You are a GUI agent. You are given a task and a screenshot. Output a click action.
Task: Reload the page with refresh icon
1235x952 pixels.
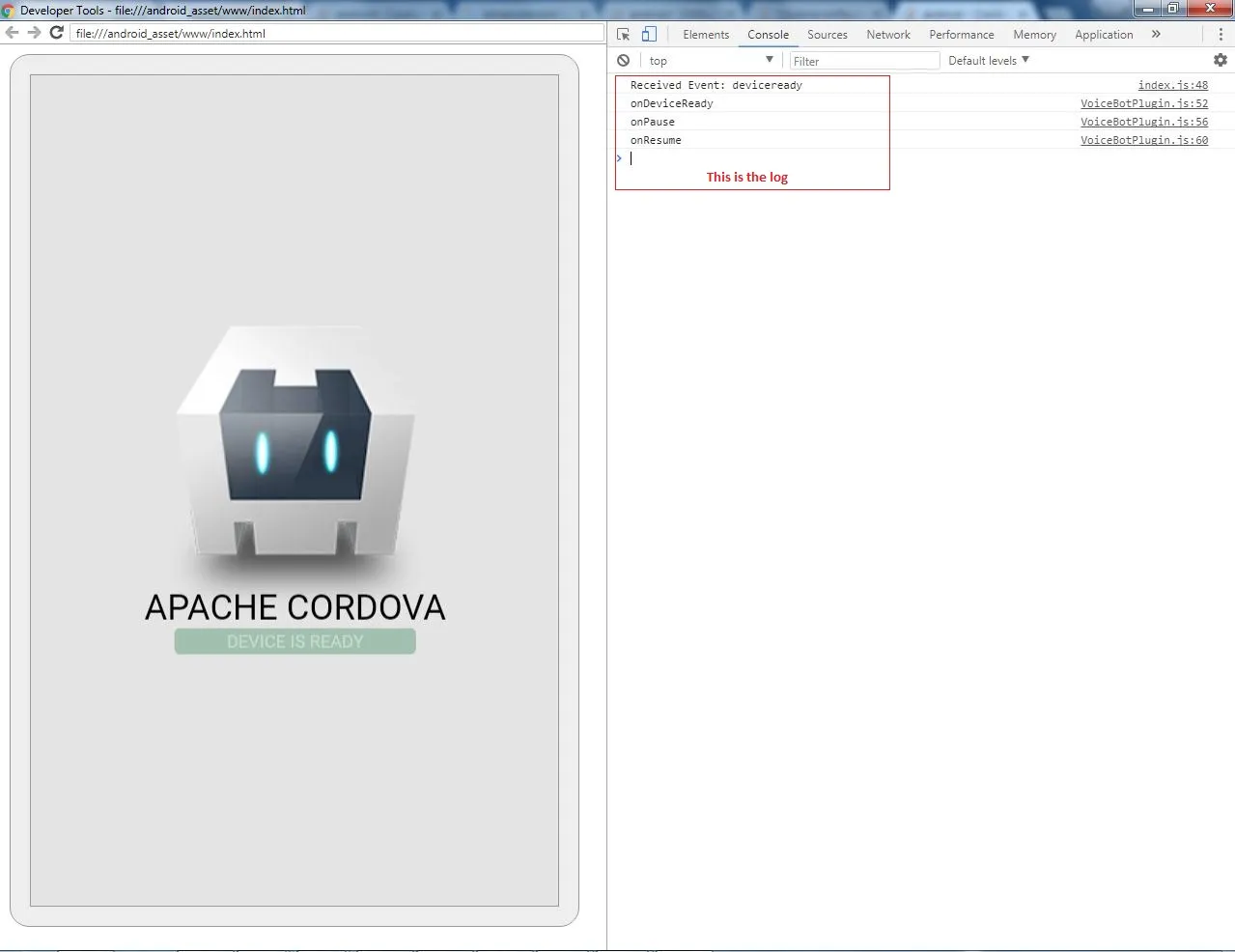pos(57,33)
